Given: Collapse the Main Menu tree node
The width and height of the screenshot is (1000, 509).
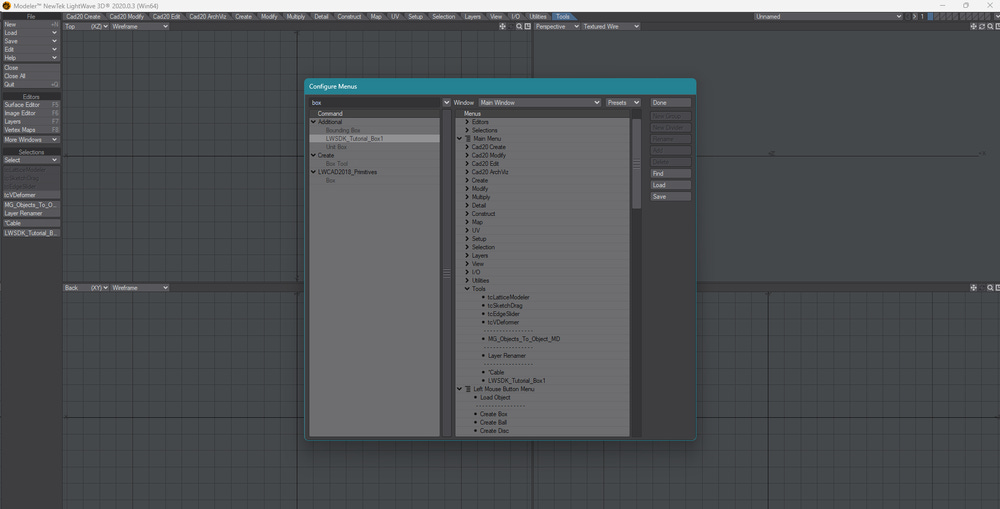Looking at the screenshot, I should coord(459,138).
